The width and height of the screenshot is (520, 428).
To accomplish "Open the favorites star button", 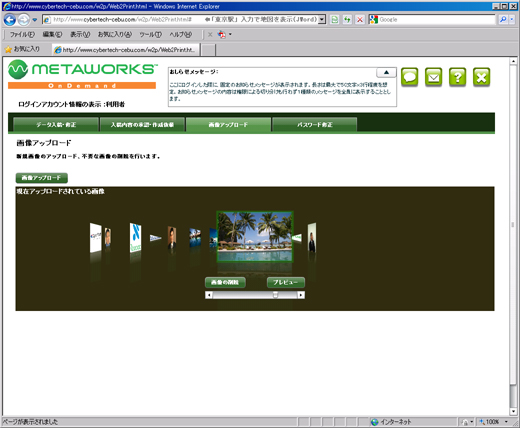I will tap(23, 49).
